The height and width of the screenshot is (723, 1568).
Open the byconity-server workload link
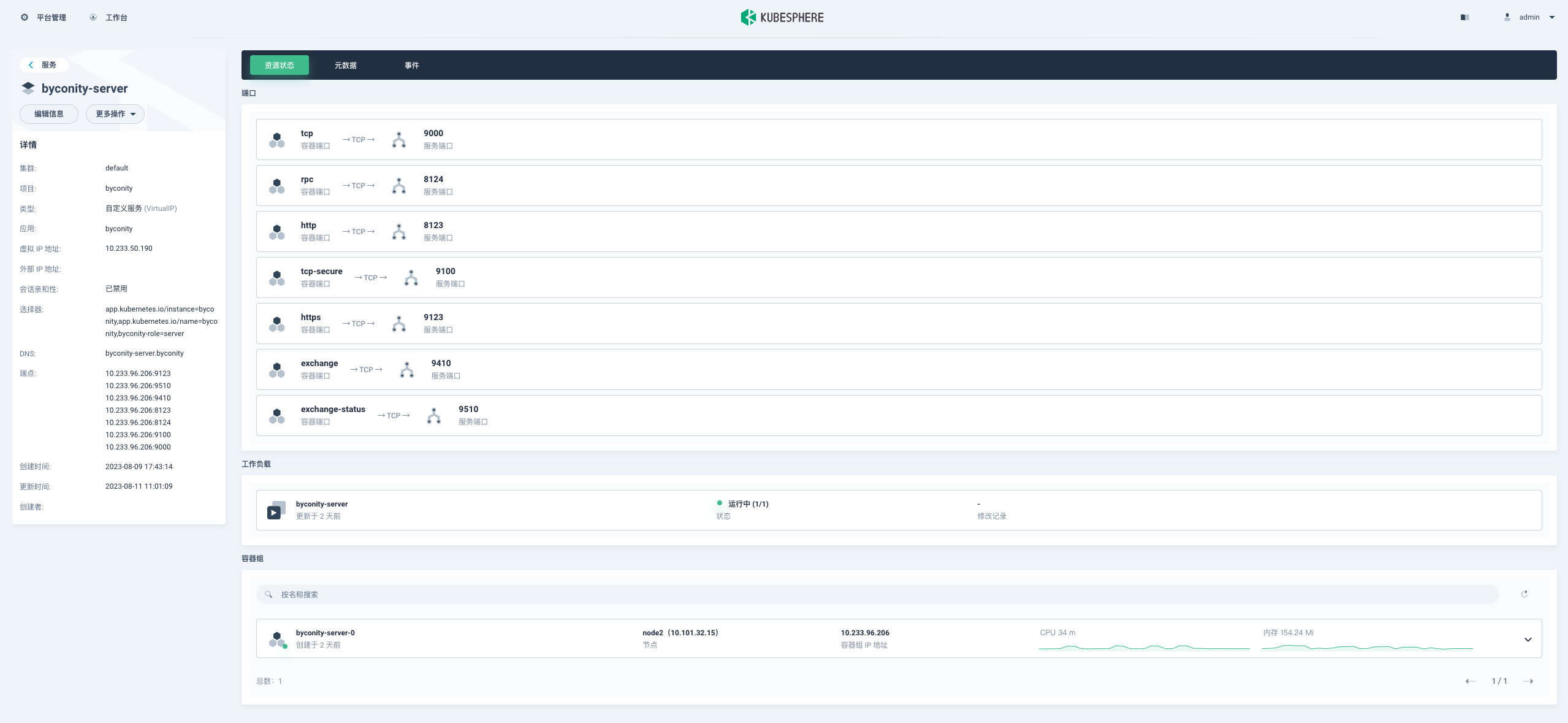pyautogui.click(x=322, y=504)
